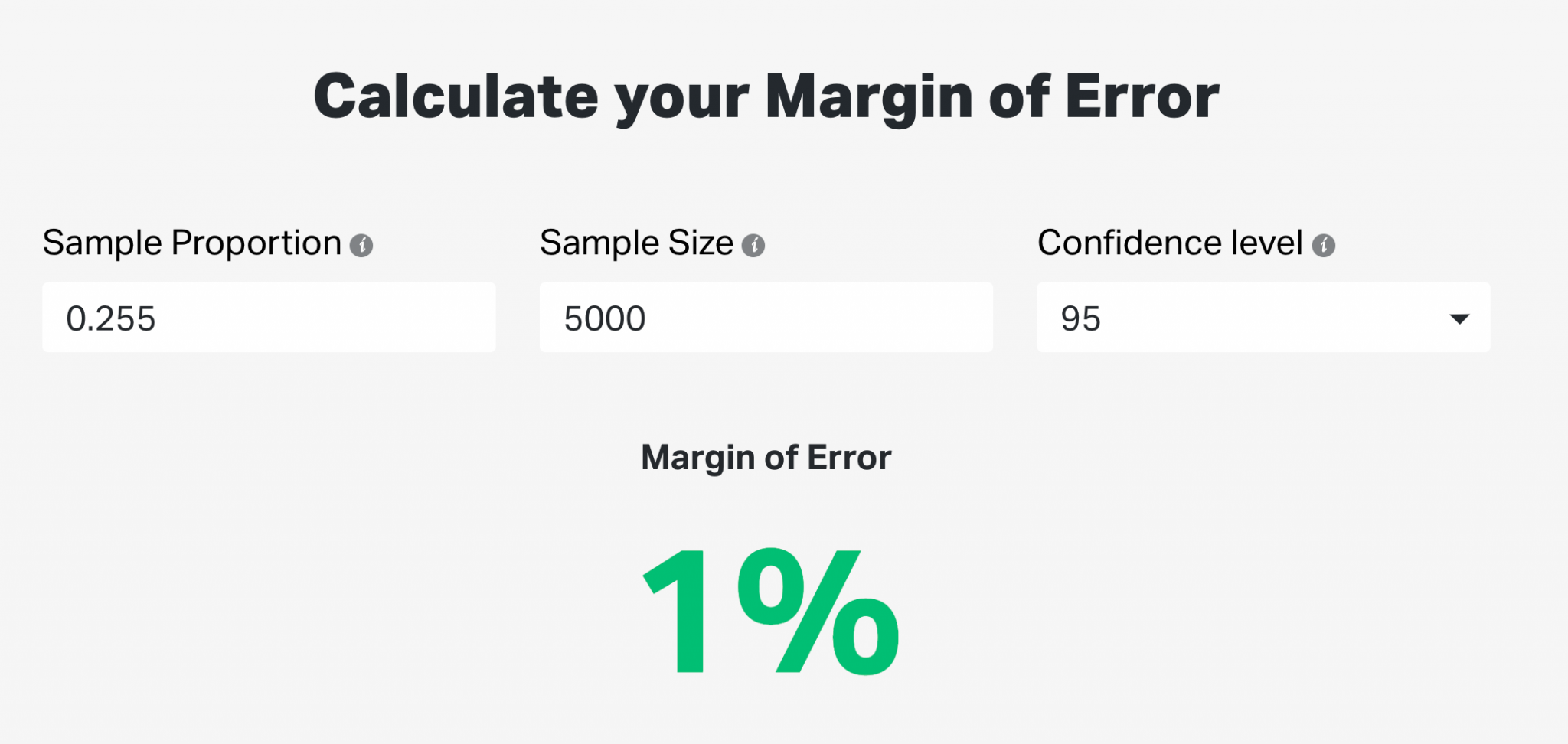Viewport: 1568px width, 744px height.
Task: Select the Calculate your Margin of Error heading
Action: pyautogui.click(x=766, y=97)
